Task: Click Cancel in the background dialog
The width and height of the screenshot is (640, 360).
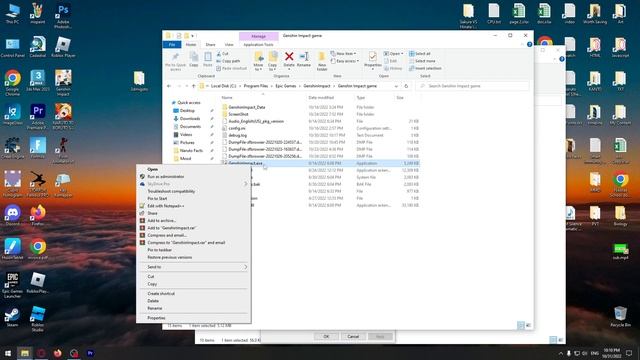Action: (353, 337)
